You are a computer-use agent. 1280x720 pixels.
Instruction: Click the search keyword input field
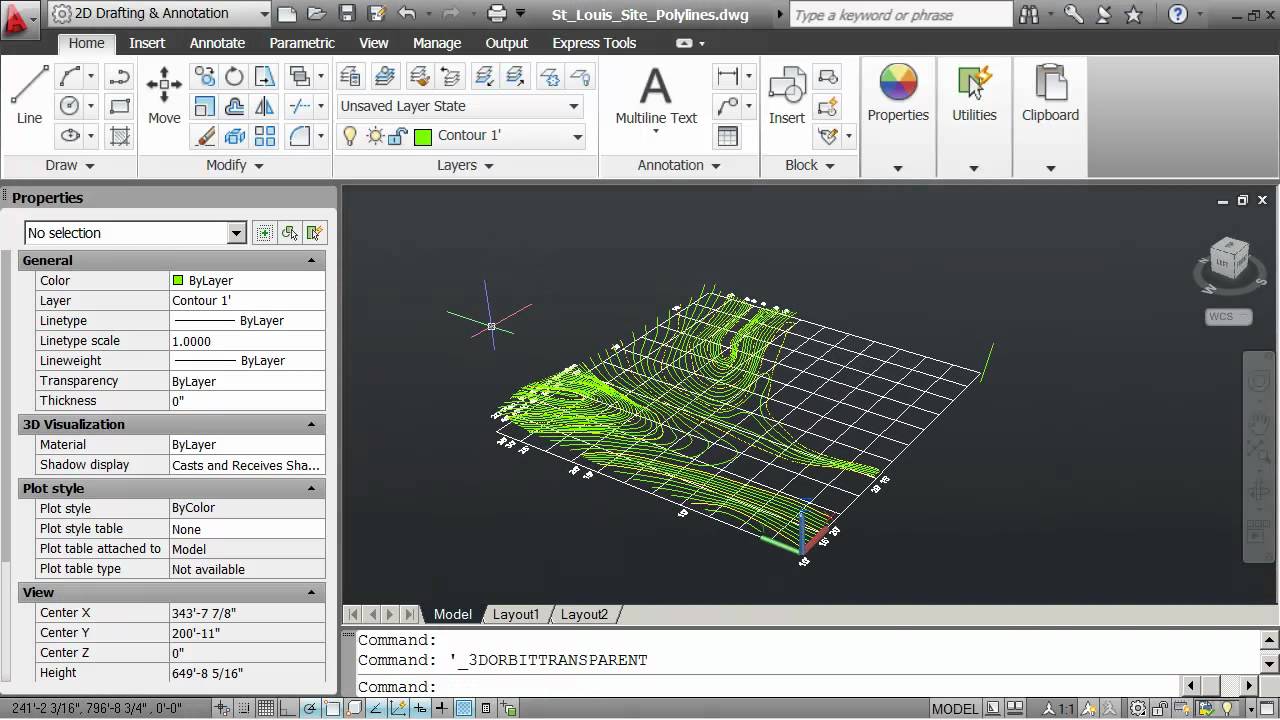(901, 15)
